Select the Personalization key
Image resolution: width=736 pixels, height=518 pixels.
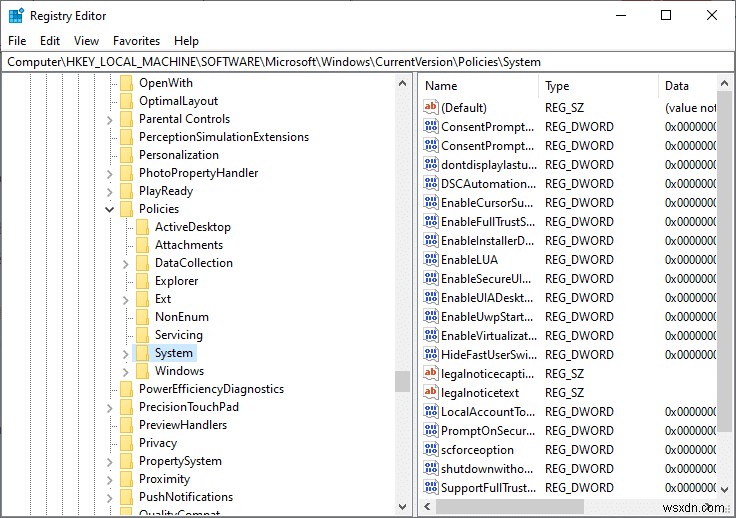point(179,155)
